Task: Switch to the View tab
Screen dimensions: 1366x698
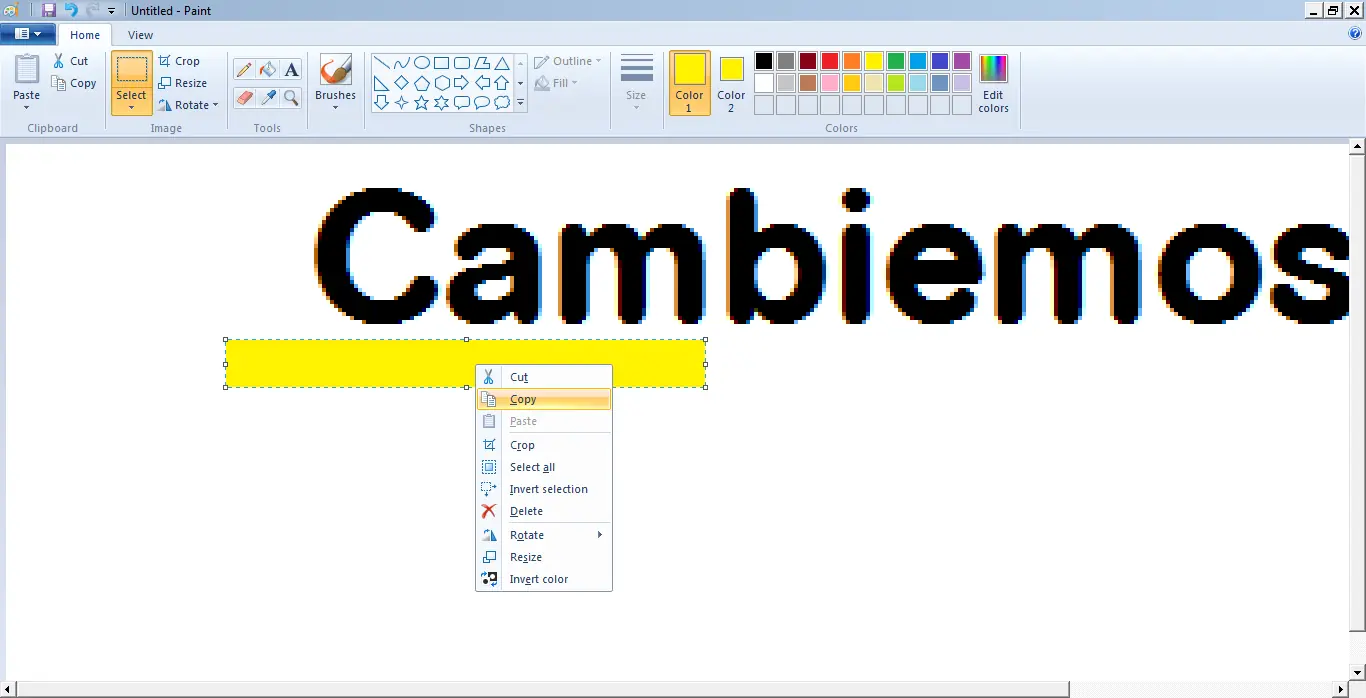Action: tap(140, 35)
